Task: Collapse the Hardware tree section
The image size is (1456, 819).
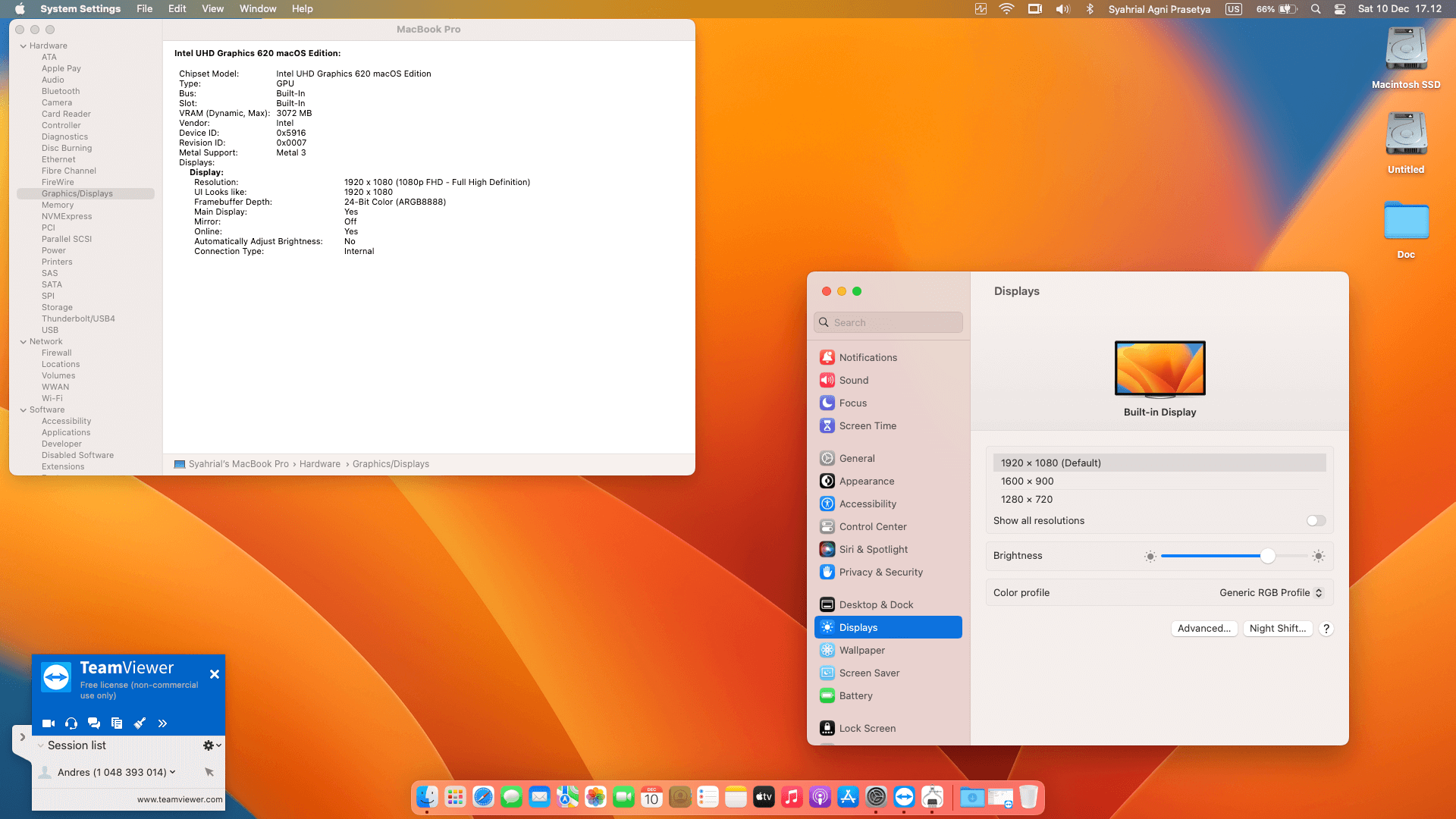Action: tap(24, 45)
